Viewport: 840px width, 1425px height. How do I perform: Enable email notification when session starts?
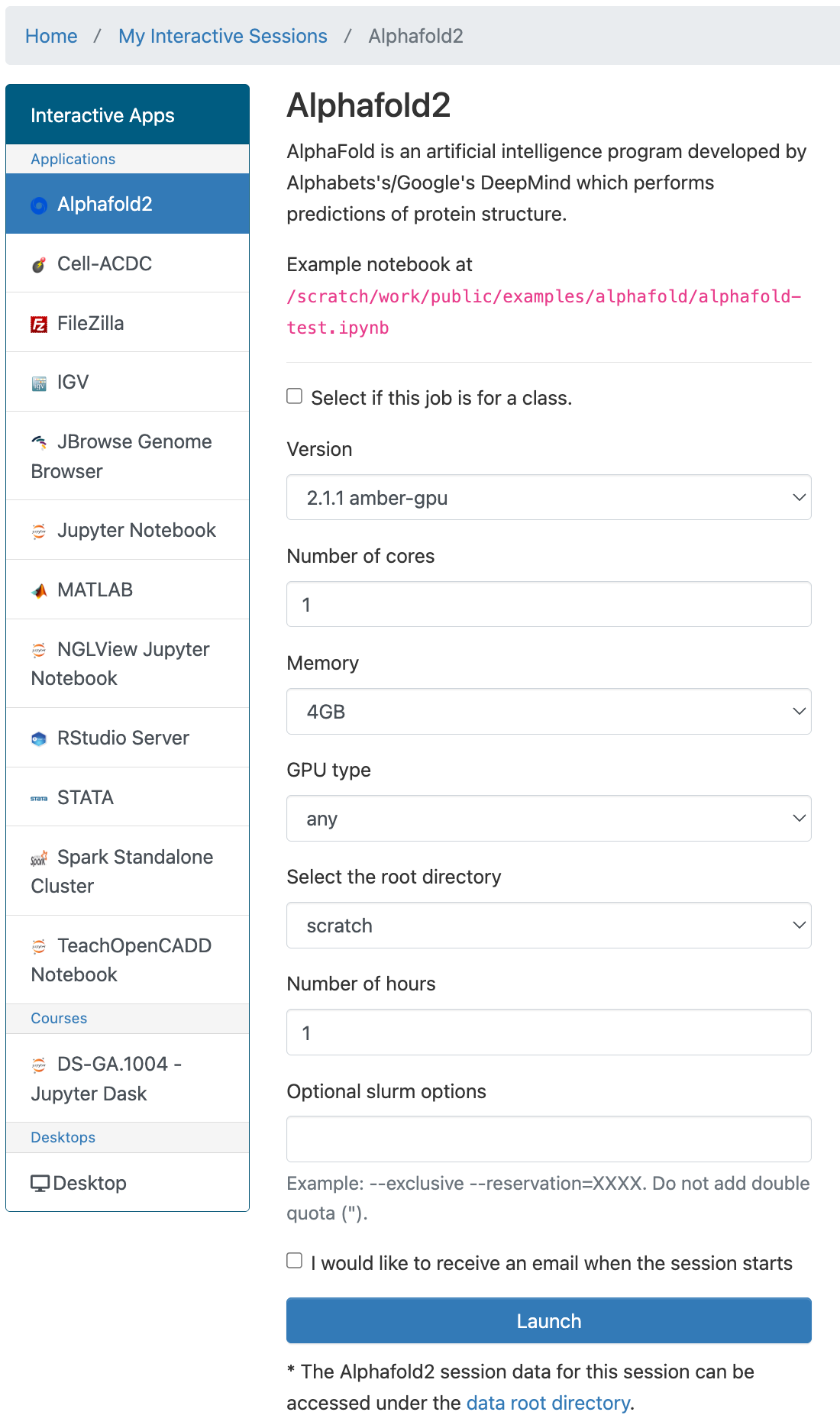click(x=295, y=1261)
